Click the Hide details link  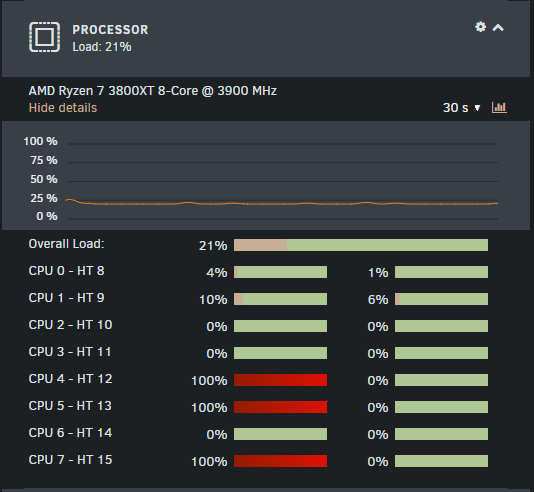point(63,108)
